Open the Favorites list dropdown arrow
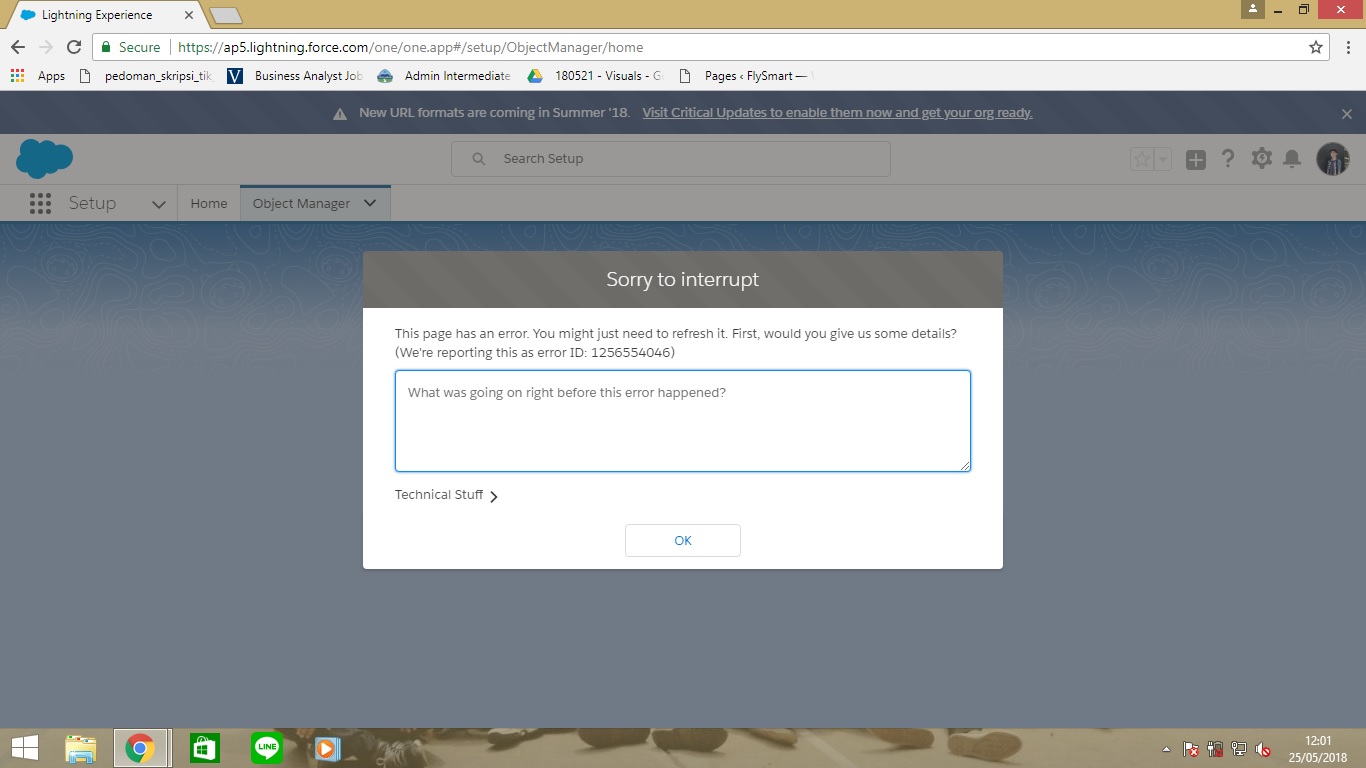Screen dimensions: 1366x768 [1163, 159]
